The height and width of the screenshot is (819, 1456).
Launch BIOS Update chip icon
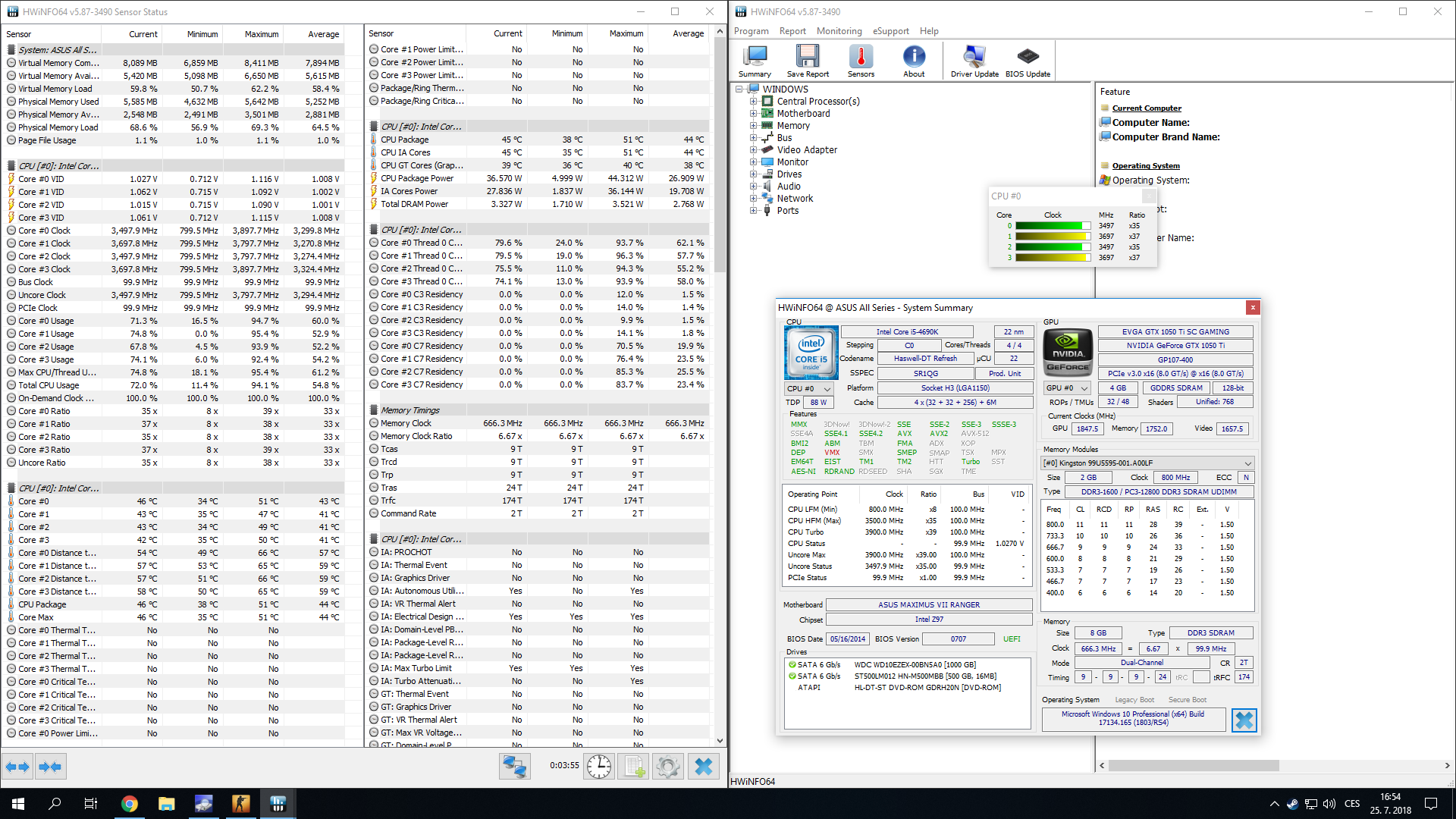click(x=1028, y=61)
